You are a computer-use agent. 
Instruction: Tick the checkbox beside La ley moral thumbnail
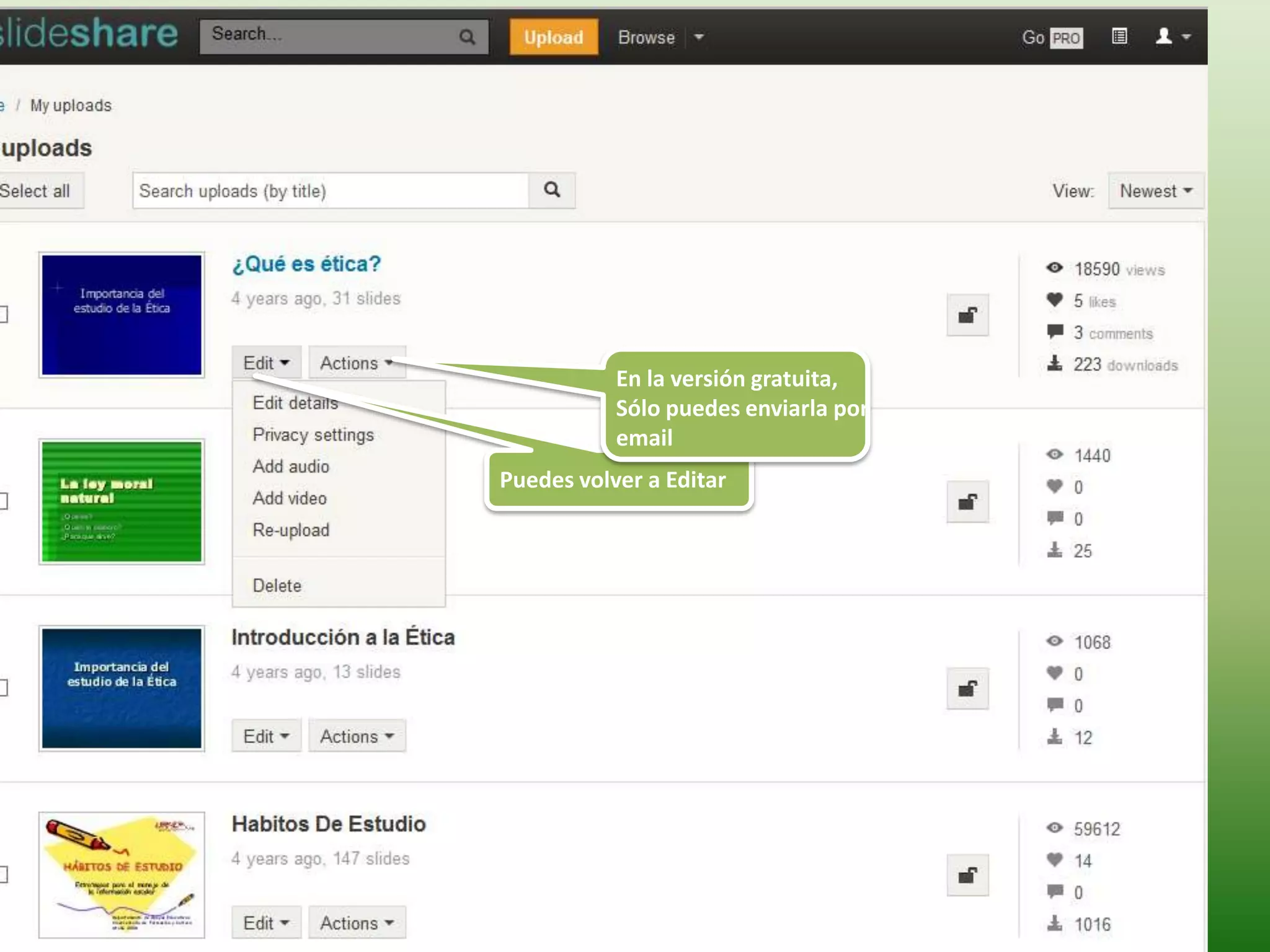click(3, 500)
